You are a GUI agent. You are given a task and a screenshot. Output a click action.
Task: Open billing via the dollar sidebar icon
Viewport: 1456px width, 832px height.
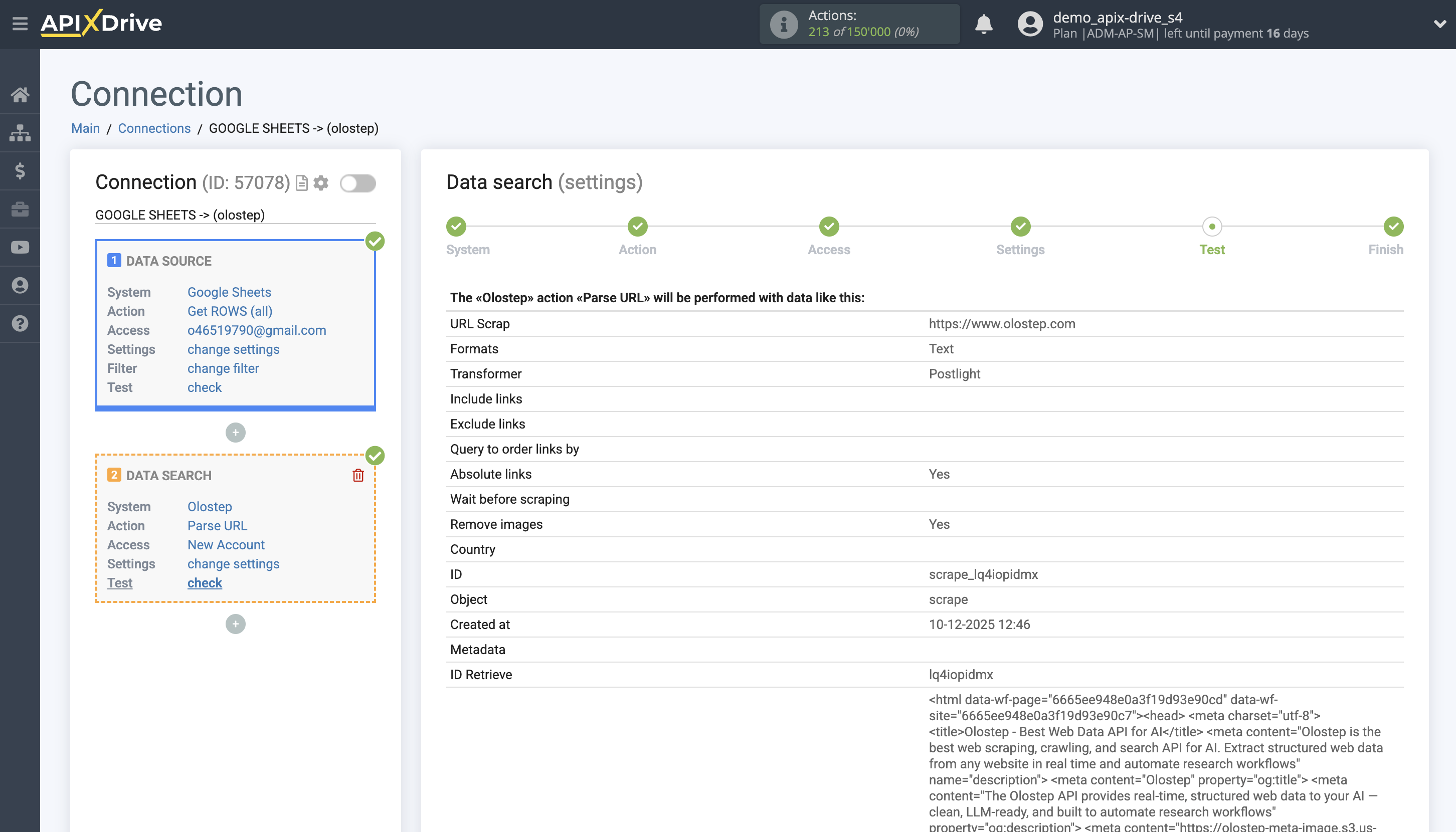(20, 171)
